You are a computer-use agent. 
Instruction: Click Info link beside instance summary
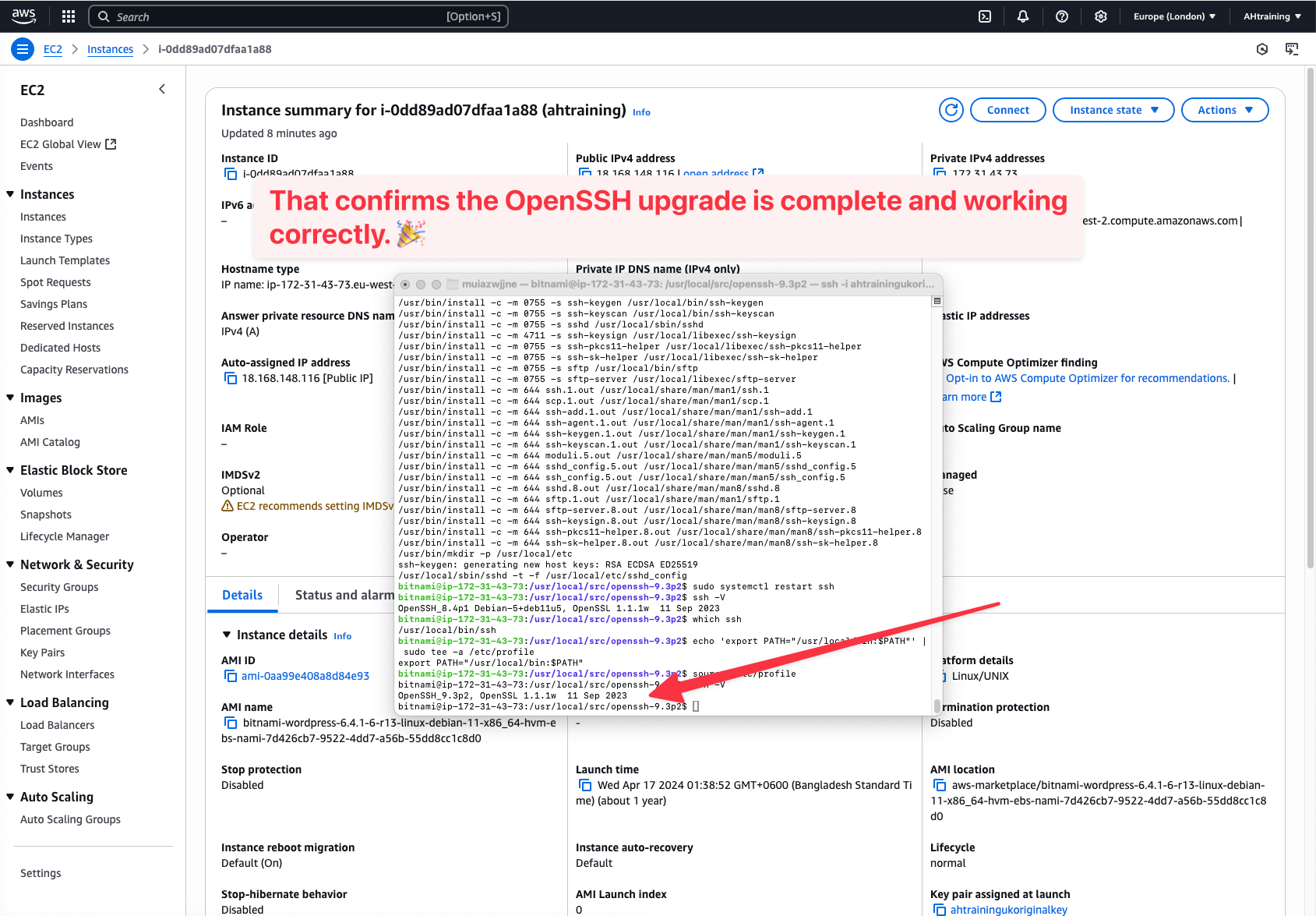tap(641, 112)
